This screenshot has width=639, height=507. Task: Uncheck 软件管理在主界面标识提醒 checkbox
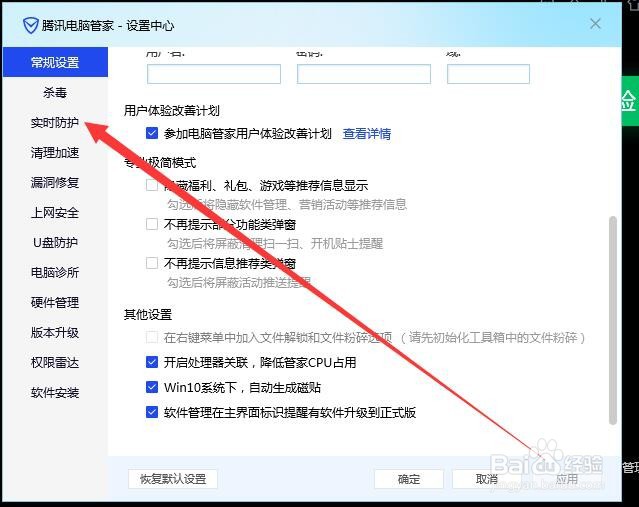[152, 412]
